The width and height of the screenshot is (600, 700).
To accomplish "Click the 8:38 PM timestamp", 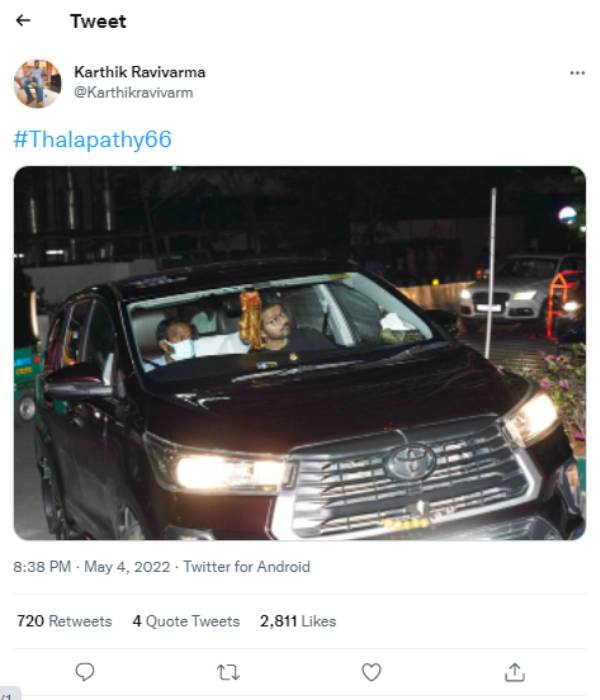I will (42, 567).
